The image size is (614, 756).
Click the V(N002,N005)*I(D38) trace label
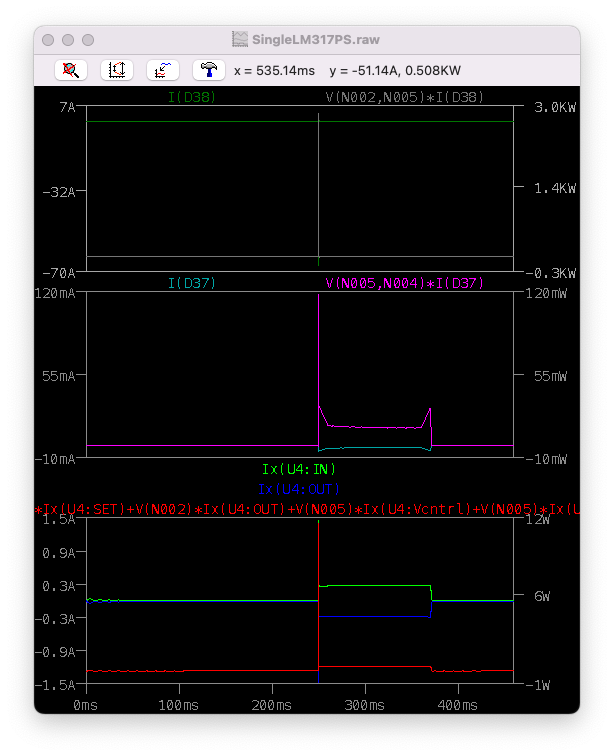tap(404, 97)
